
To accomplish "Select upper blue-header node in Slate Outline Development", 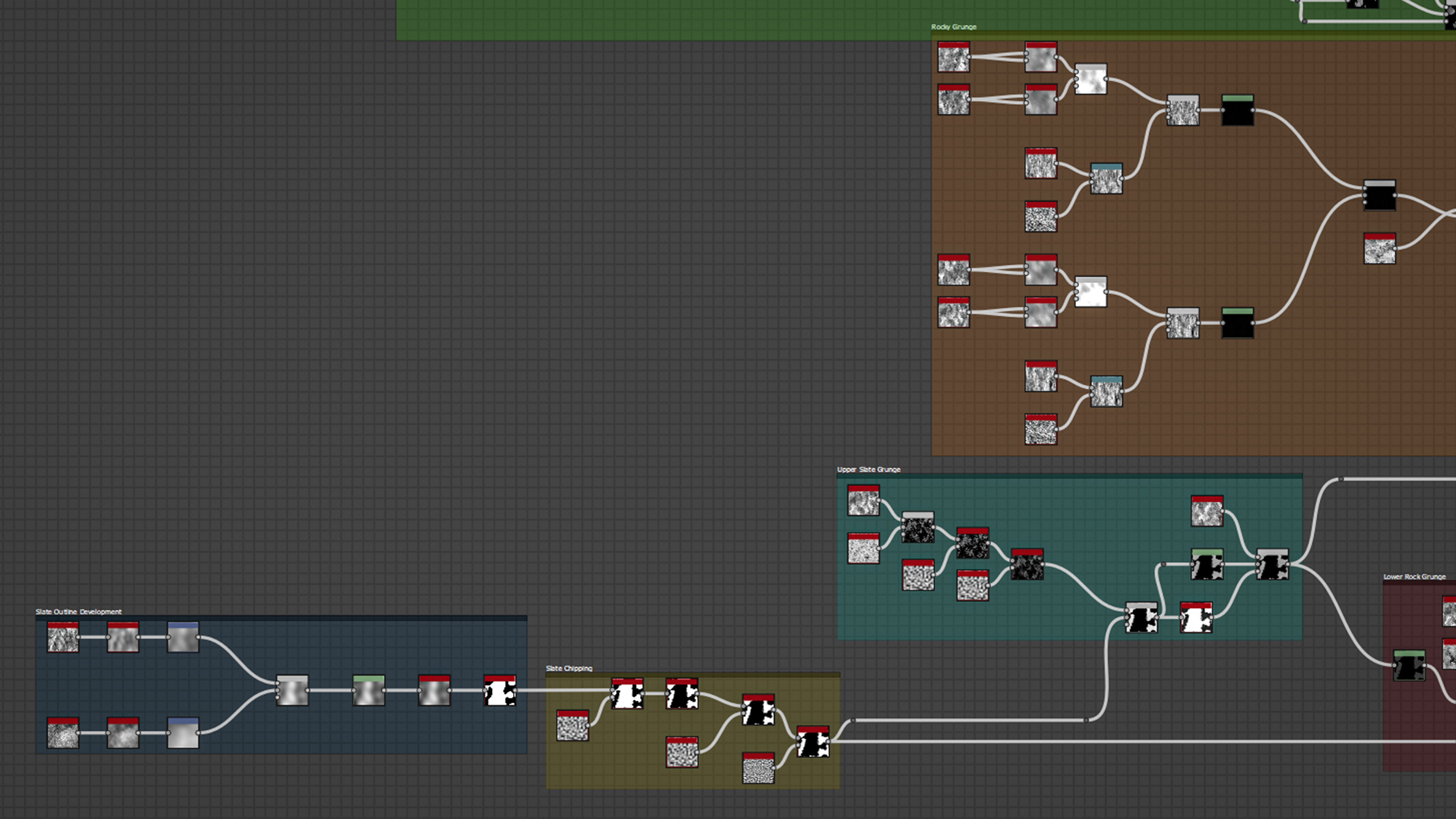I will pyautogui.click(x=183, y=637).
